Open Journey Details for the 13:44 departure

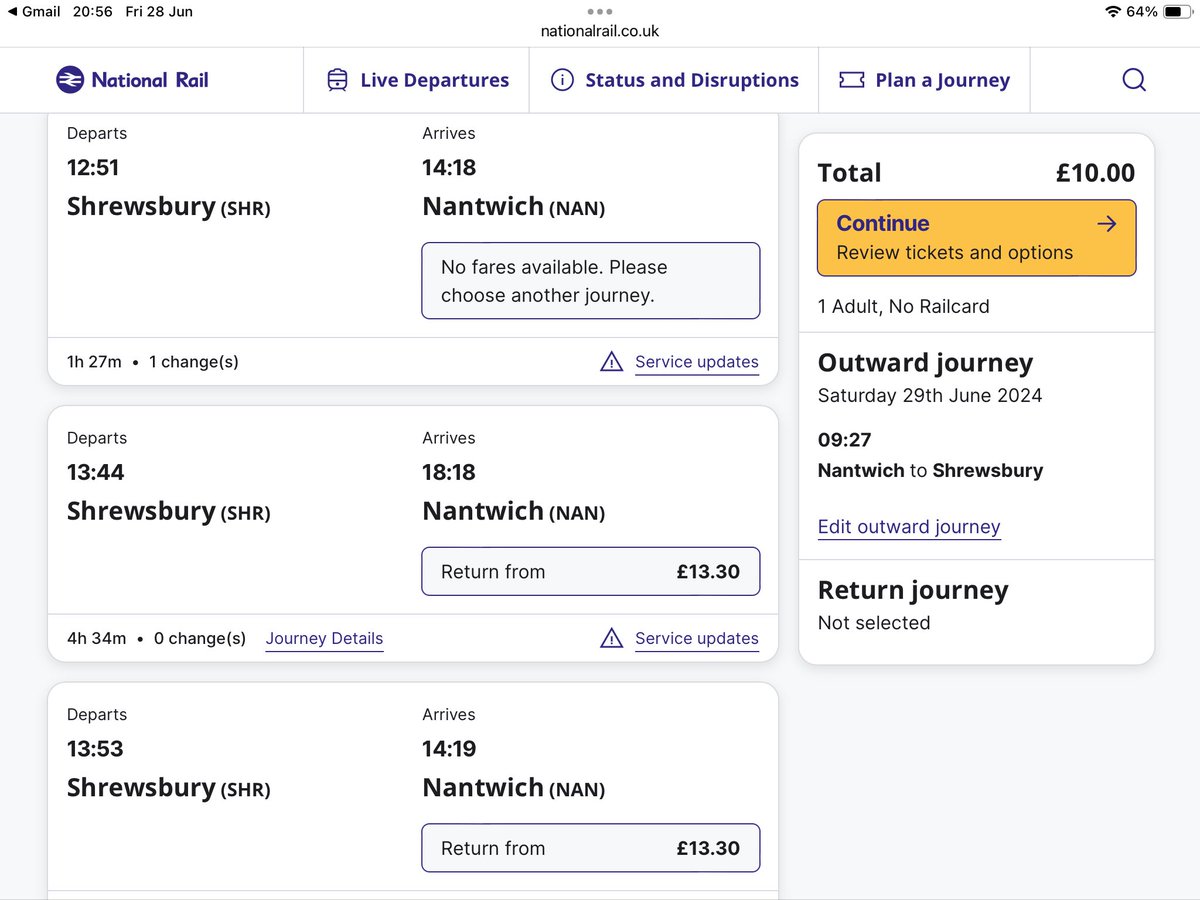tap(324, 638)
